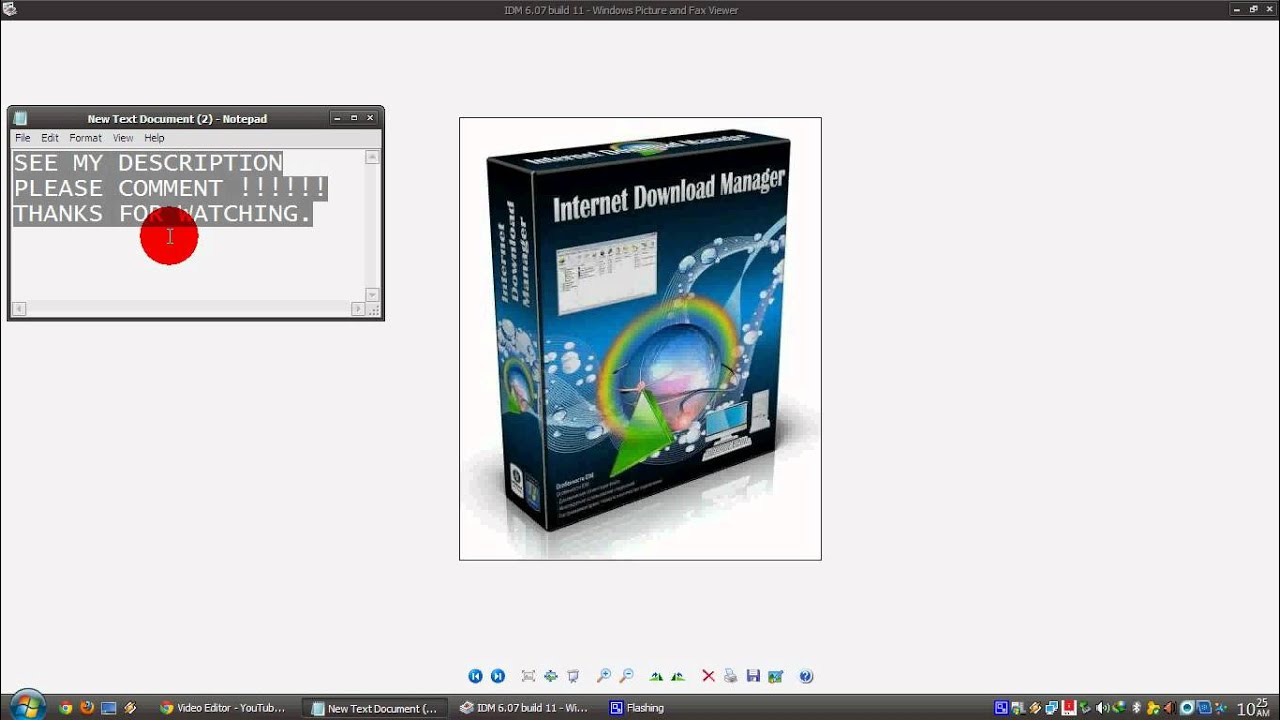Screen dimensions: 1280x720
Task: Close the Picture and Fax Viewer window
Action: pyautogui.click(x=1269, y=9)
